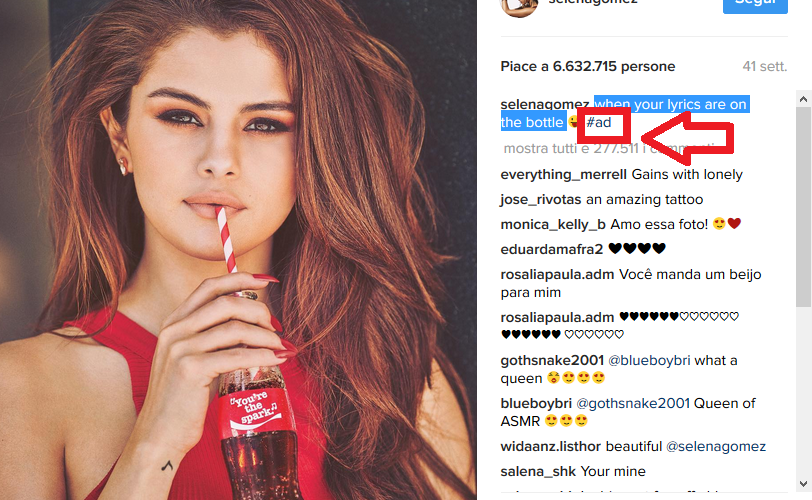Image resolution: width=812 pixels, height=500 pixels.
Task: Open salena_shk commenter profile
Action: [538, 472]
